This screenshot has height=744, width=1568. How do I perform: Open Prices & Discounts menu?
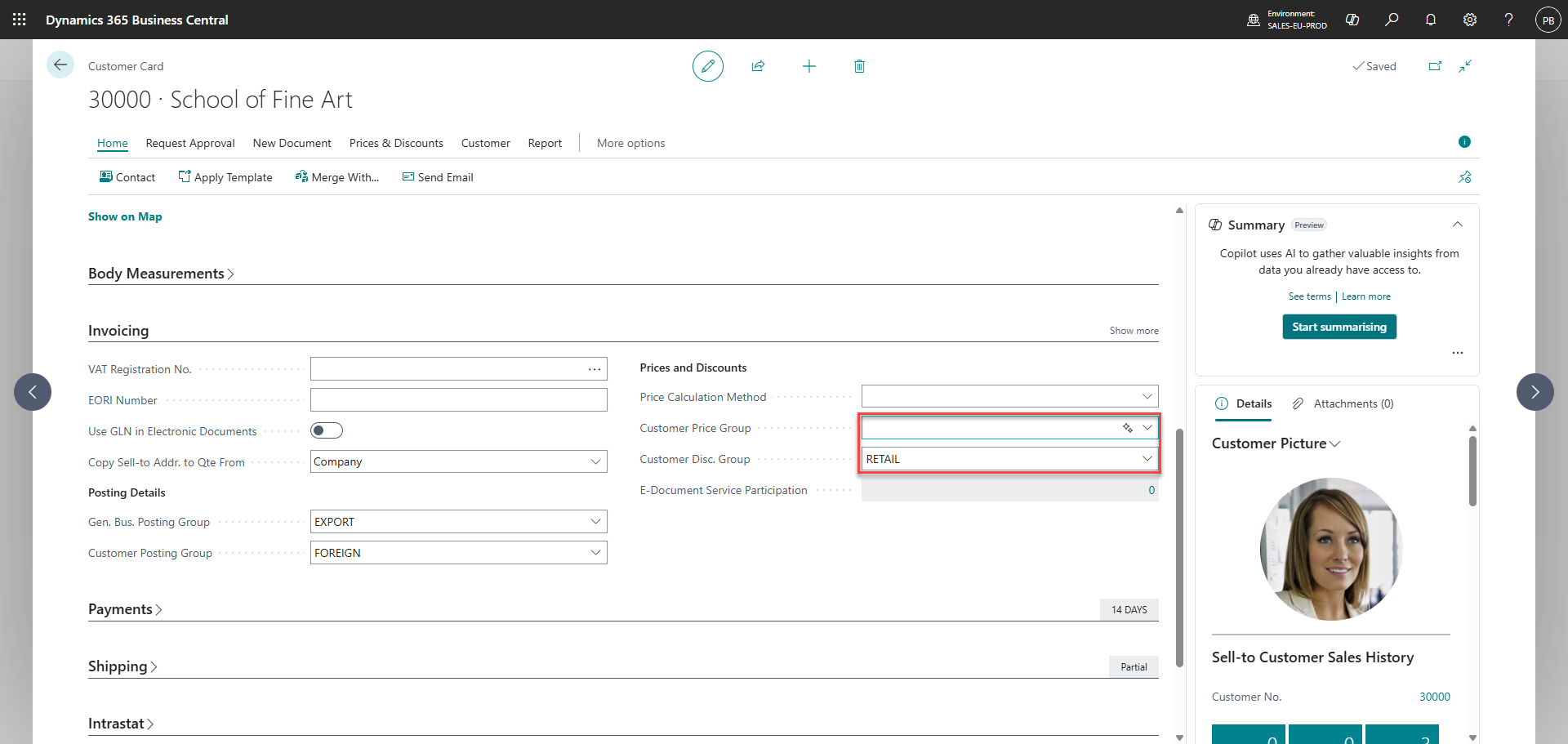click(396, 143)
